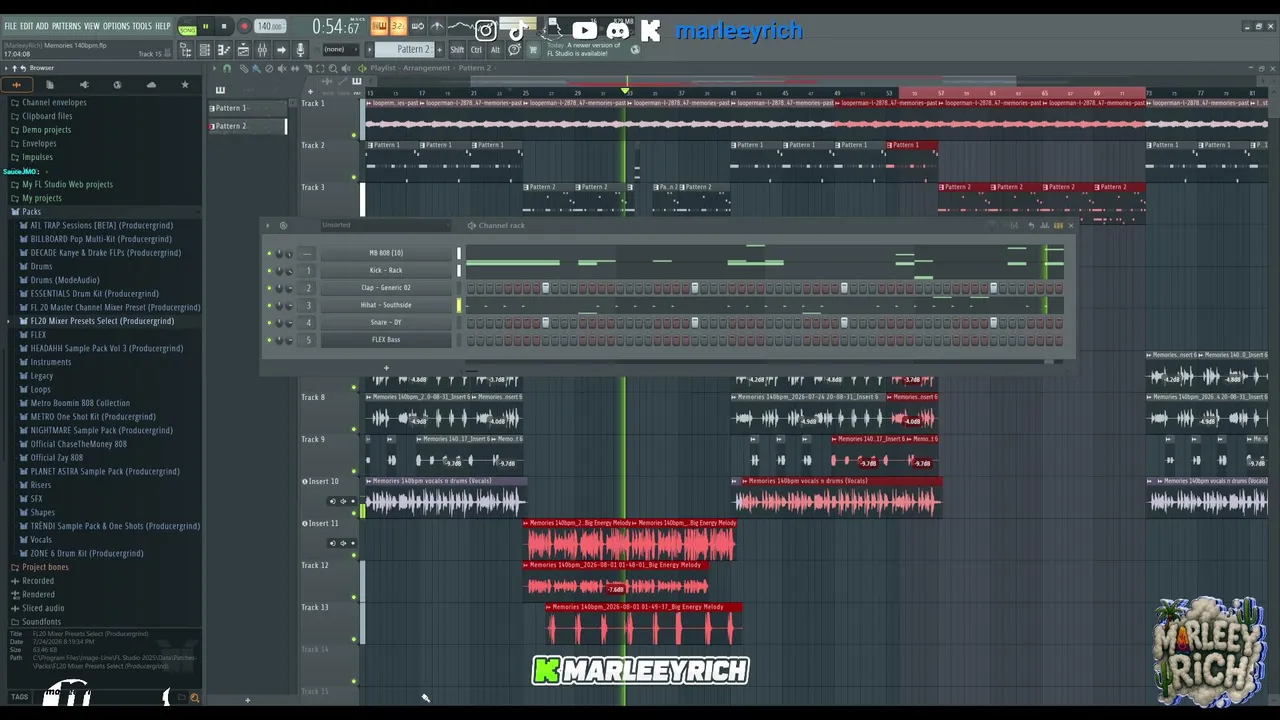1280x720 pixels.
Task: Click the help question-mark toolbar icon
Action: pos(514,50)
